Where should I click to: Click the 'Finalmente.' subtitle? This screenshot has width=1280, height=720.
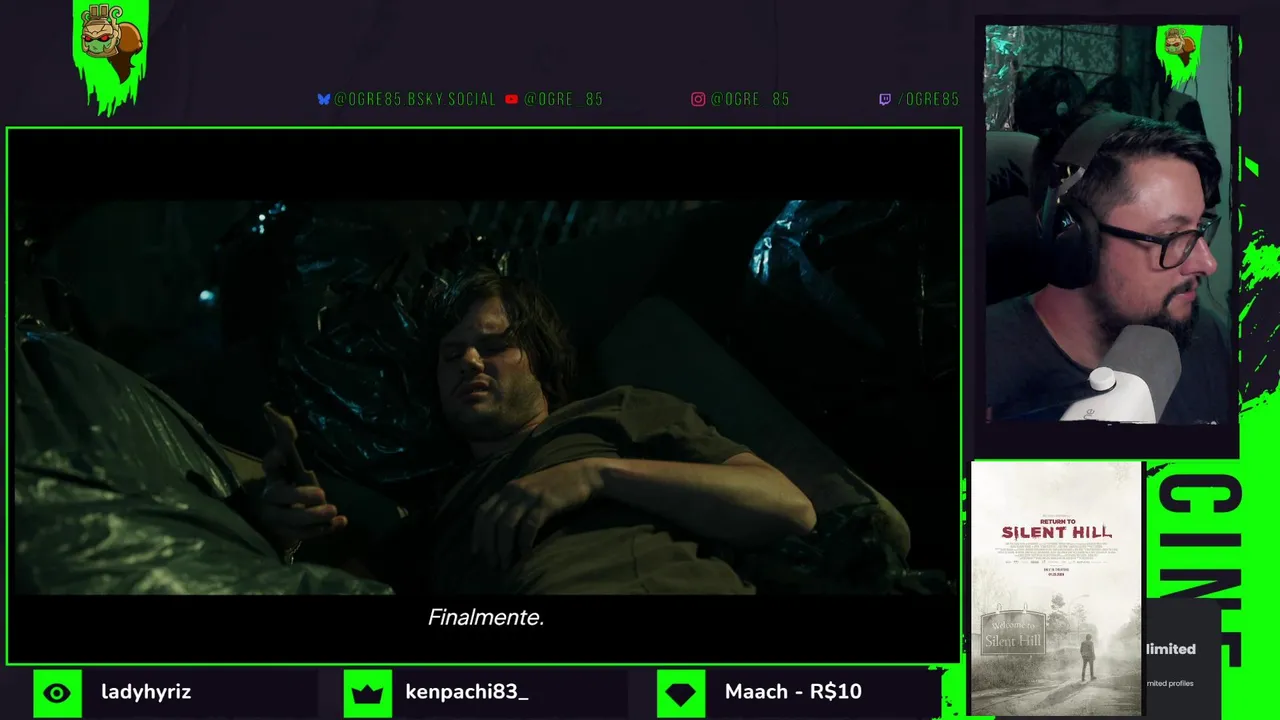486,617
